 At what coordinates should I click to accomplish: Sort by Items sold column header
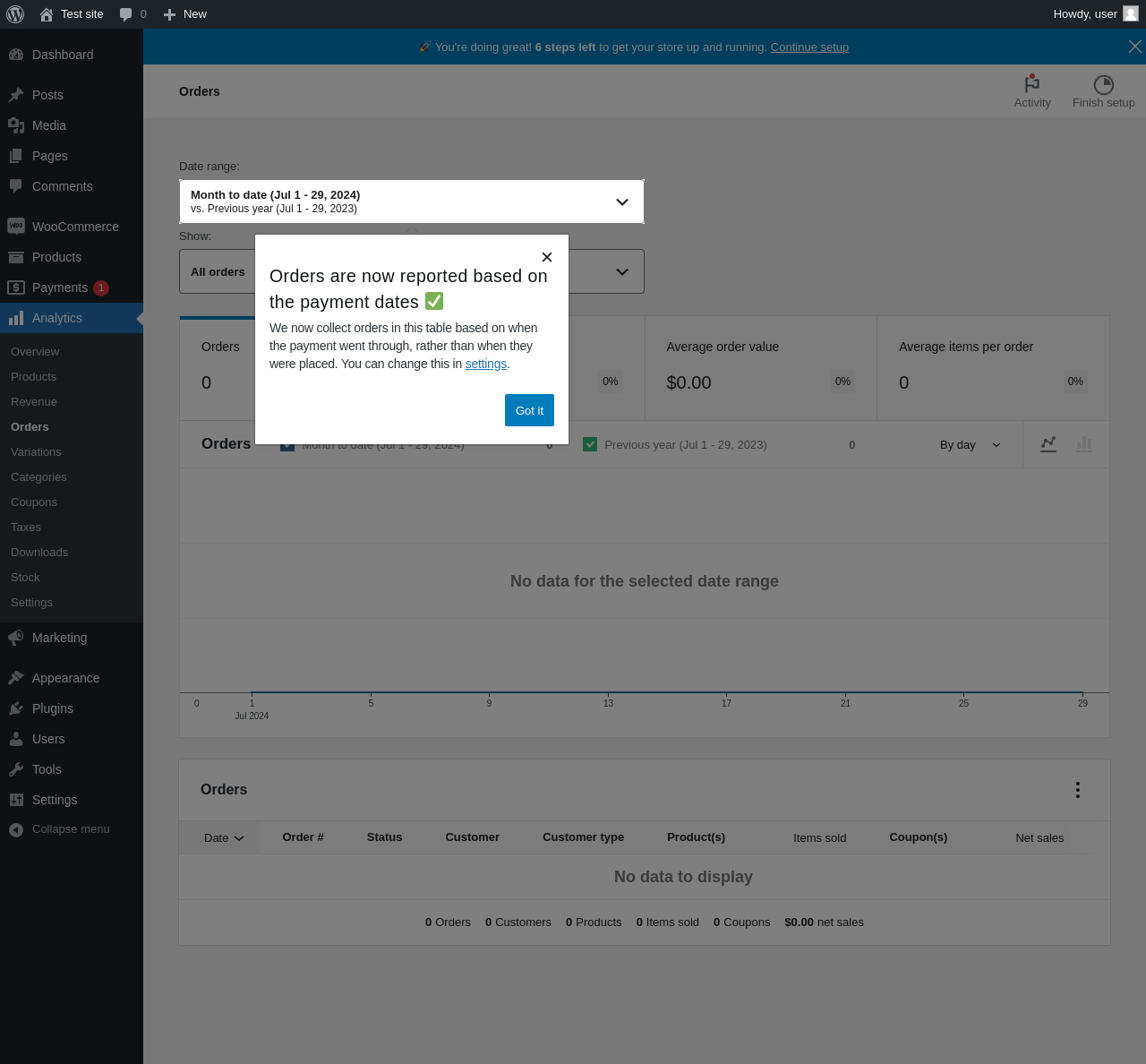click(820, 838)
